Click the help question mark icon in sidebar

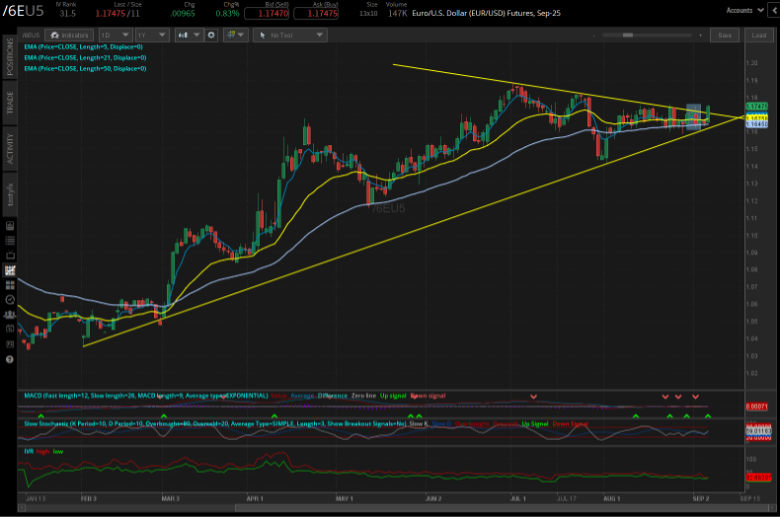click(9, 359)
